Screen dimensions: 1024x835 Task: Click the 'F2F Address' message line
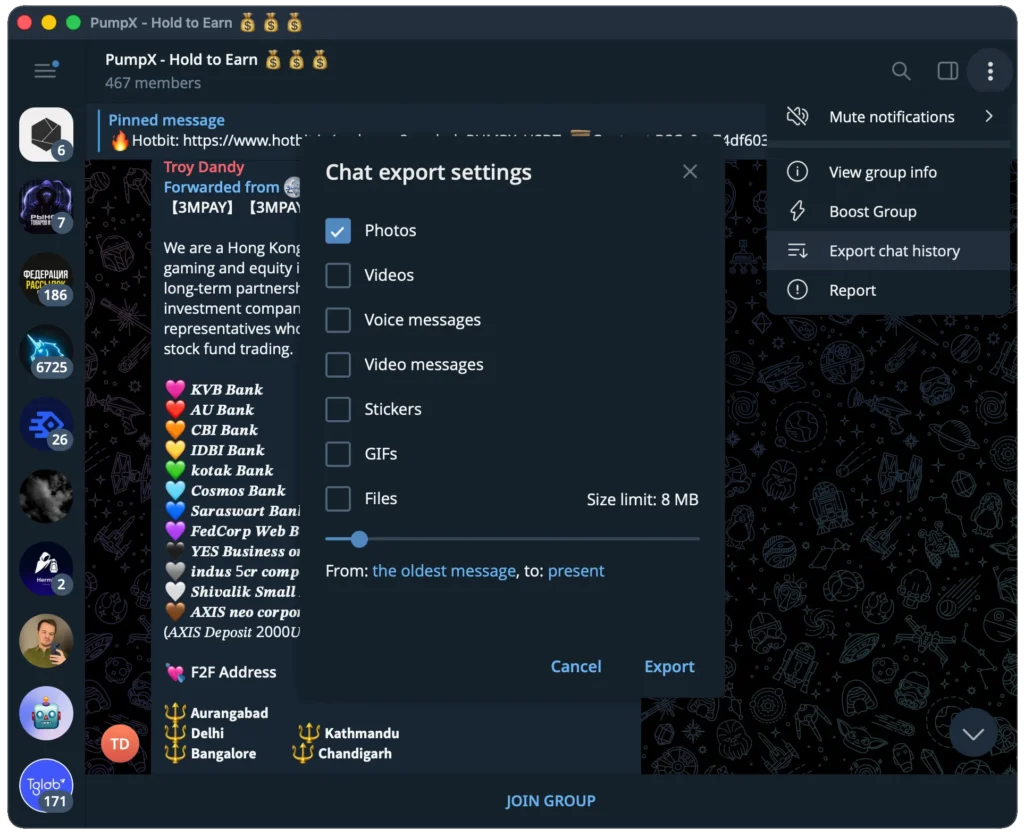(x=221, y=672)
